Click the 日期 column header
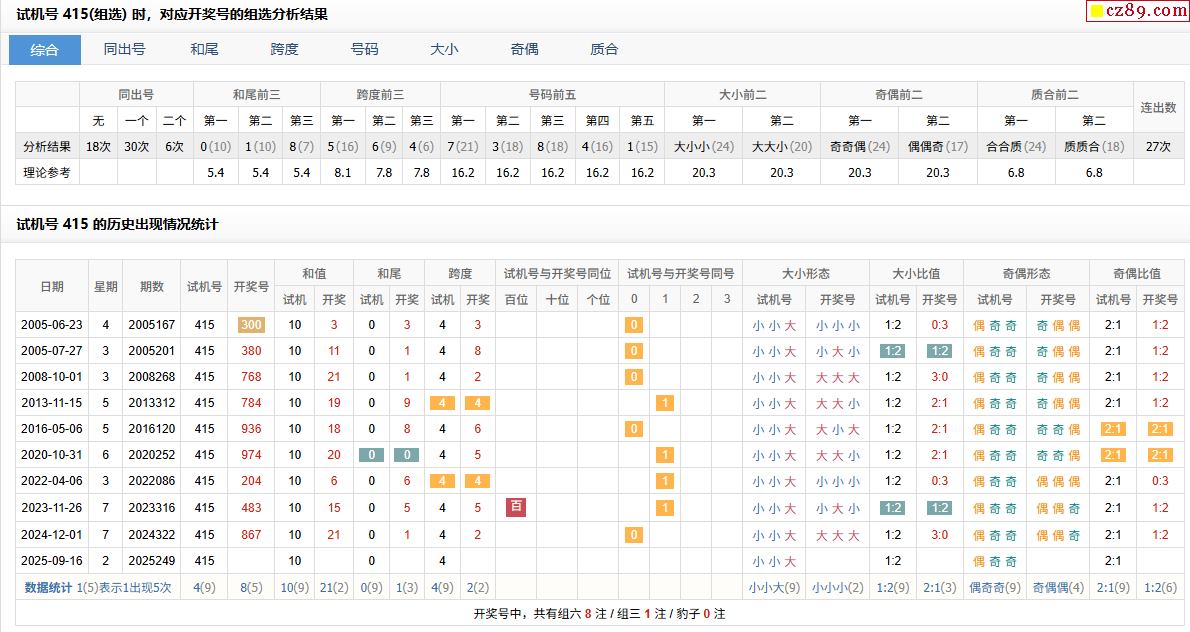Image resolution: width=1190 pixels, height=632 pixels. click(52, 286)
